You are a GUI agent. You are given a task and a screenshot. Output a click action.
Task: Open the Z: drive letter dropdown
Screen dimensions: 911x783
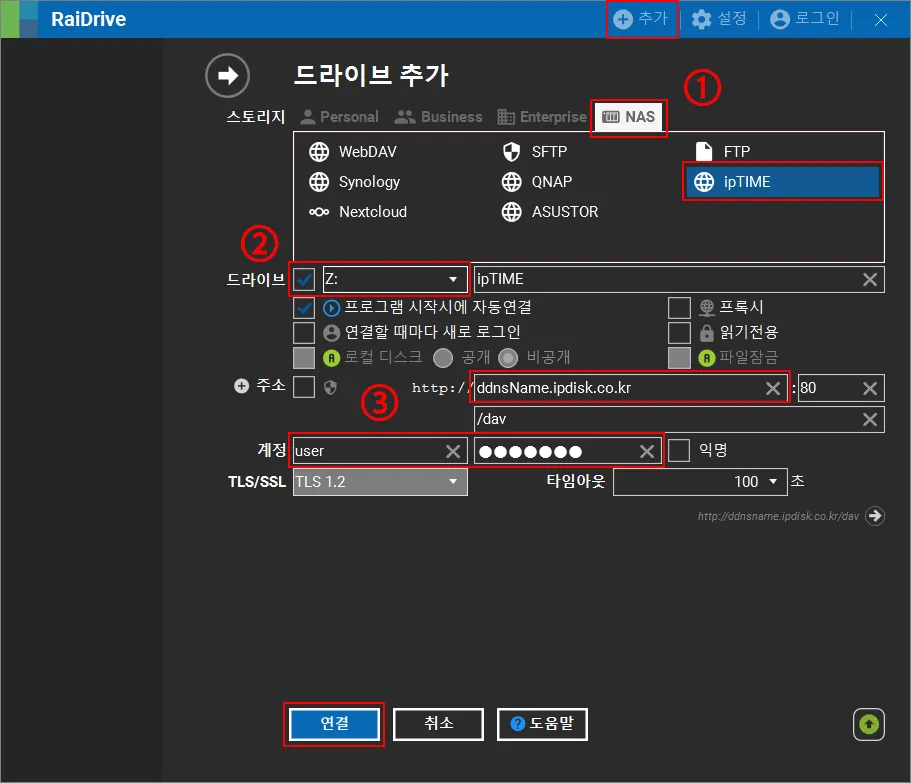[395, 279]
